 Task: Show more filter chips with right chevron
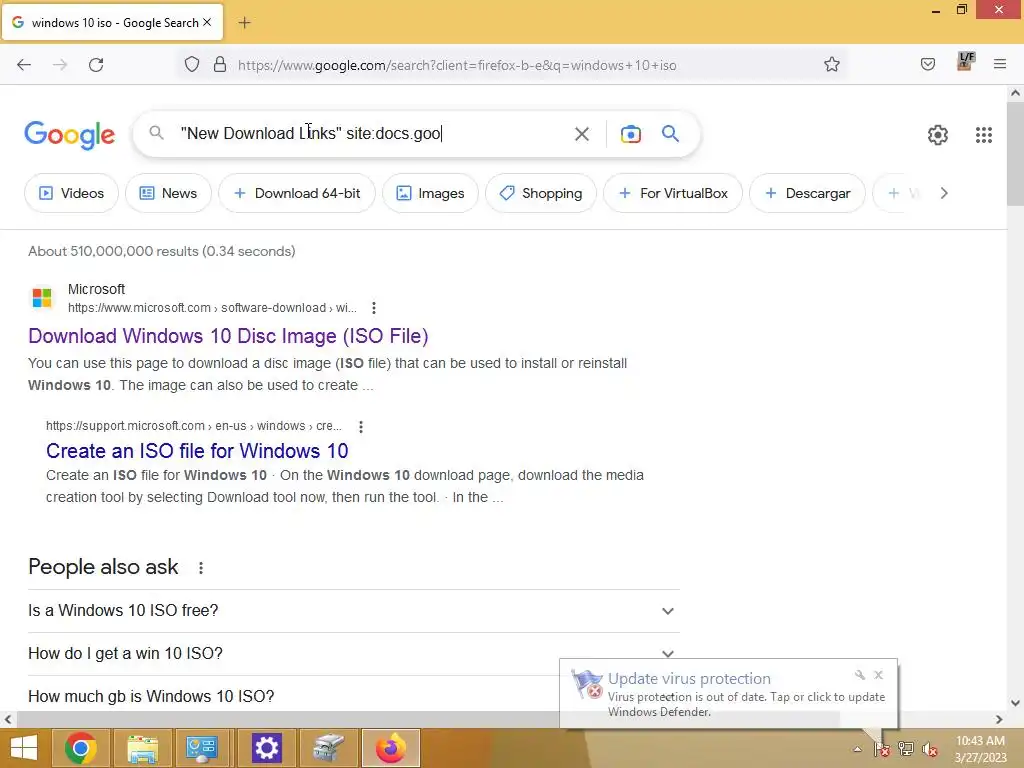(944, 193)
